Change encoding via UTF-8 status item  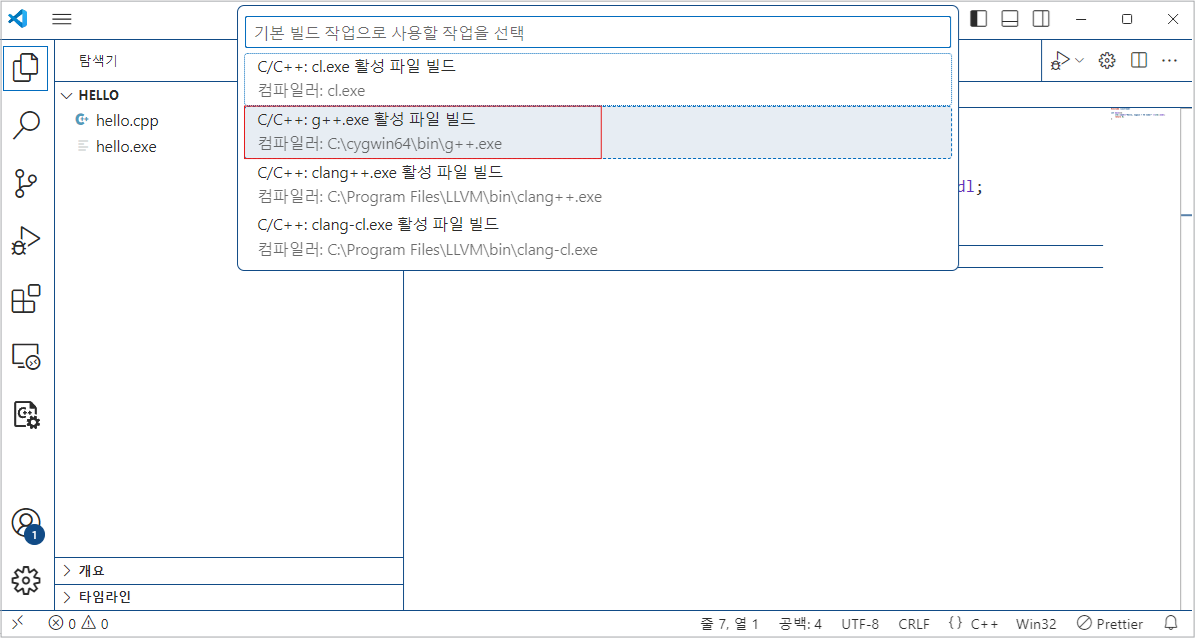(860, 624)
